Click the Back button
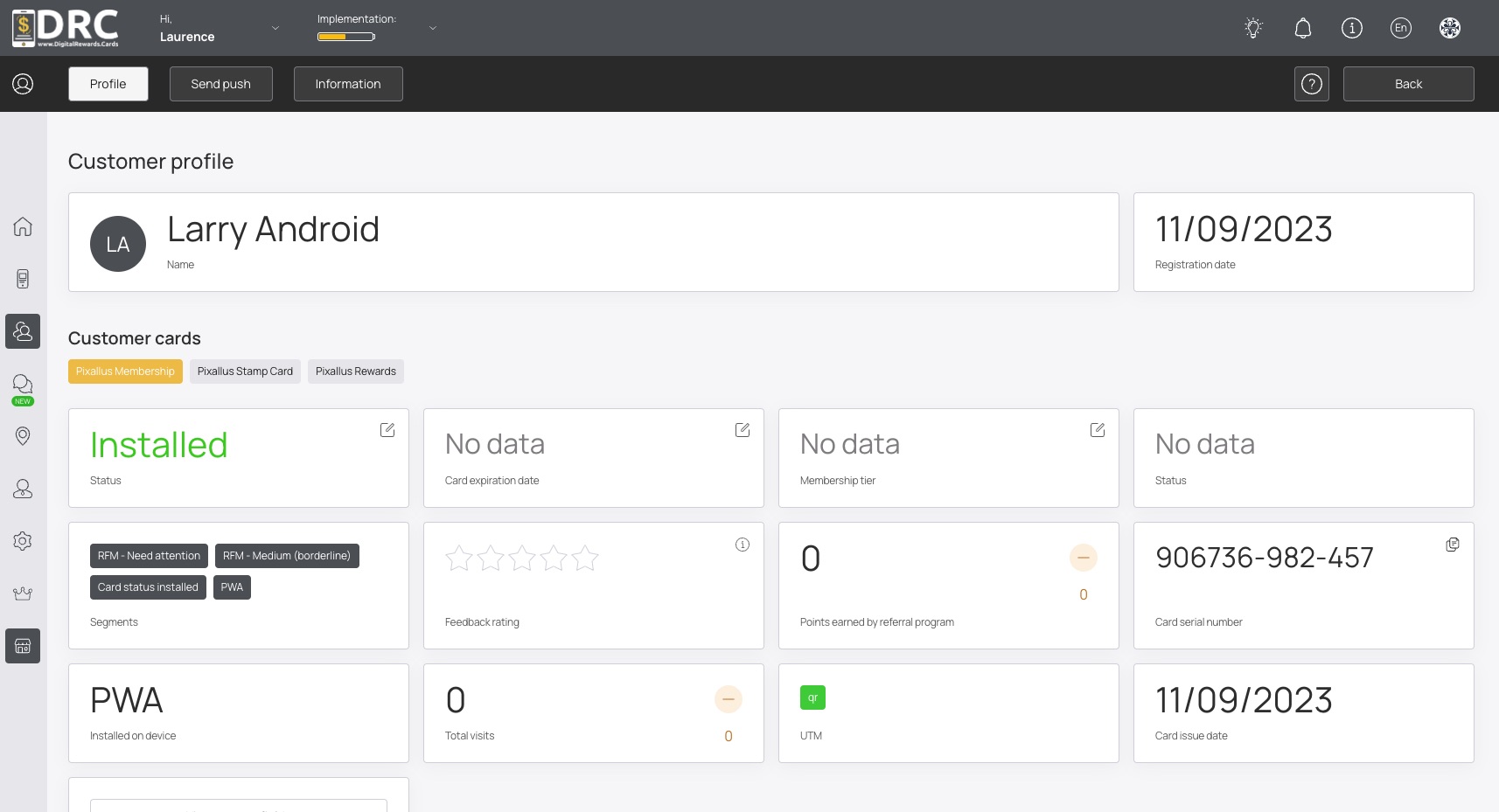The height and width of the screenshot is (812, 1499). [x=1407, y=84]
